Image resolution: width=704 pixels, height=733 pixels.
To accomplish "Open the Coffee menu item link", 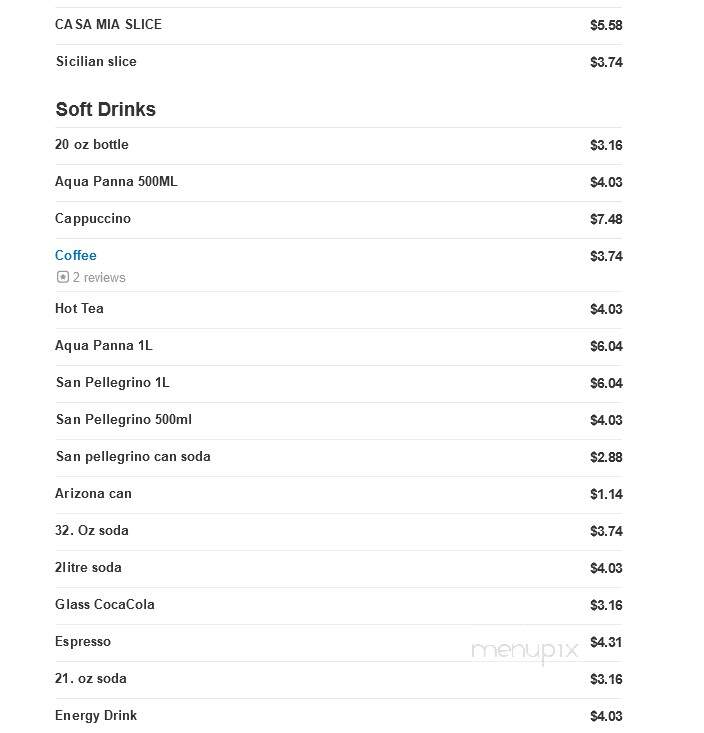I will (76, 255).
